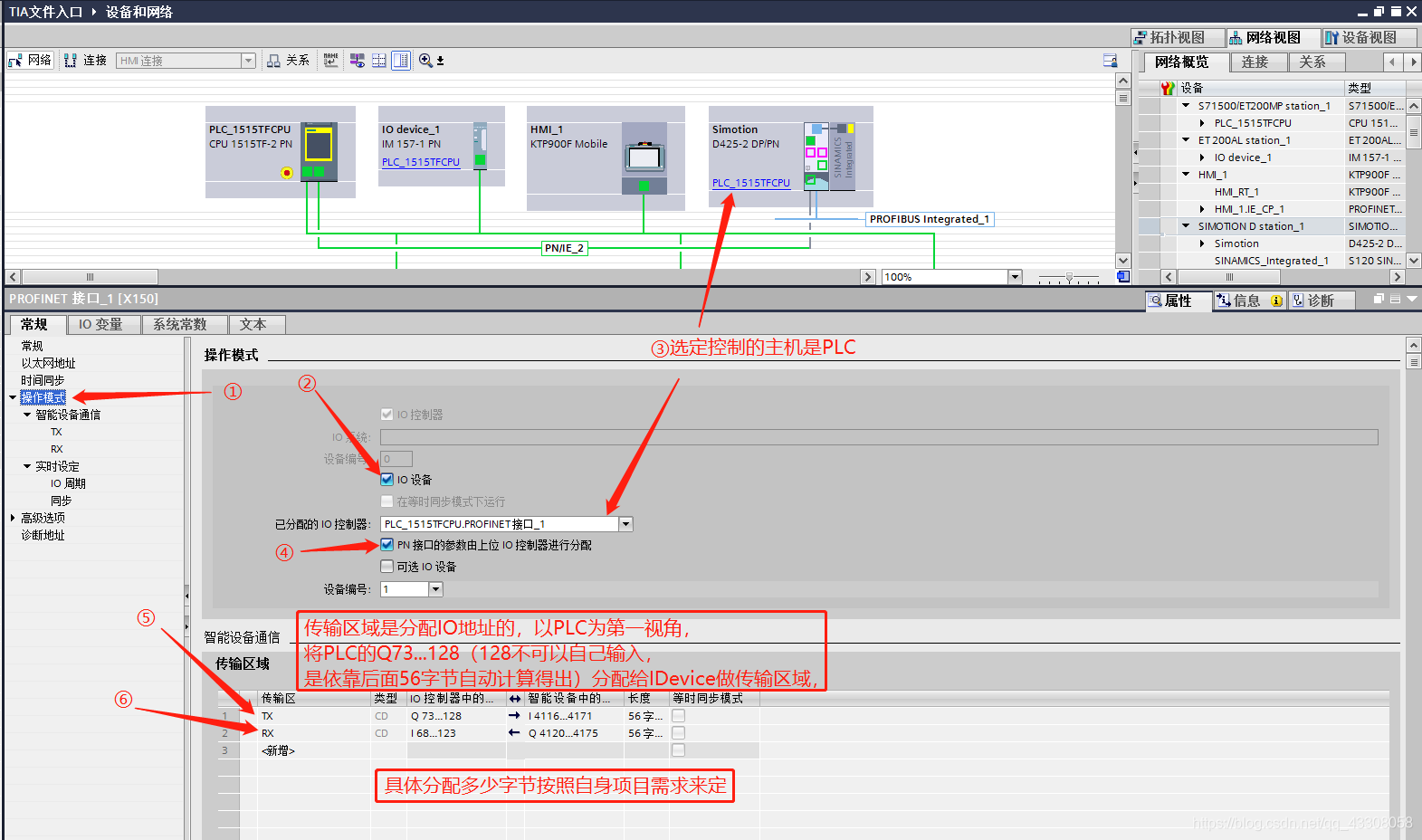Screen dimensions: 1422x840
Task: Click the inspector layout toggle icon
Action: coord(1395,299)
